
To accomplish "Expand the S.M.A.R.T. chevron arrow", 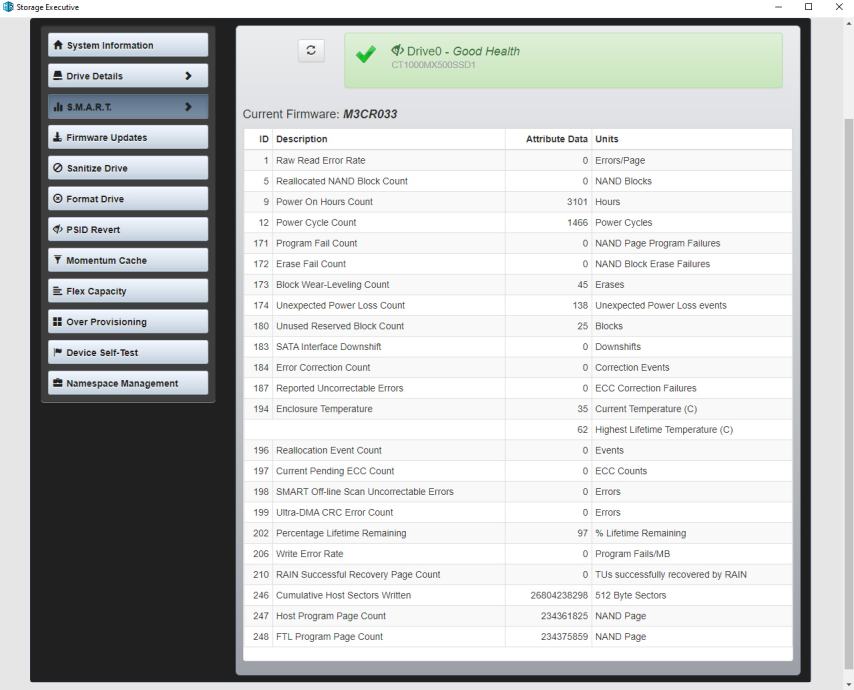I will coord(188,107).
